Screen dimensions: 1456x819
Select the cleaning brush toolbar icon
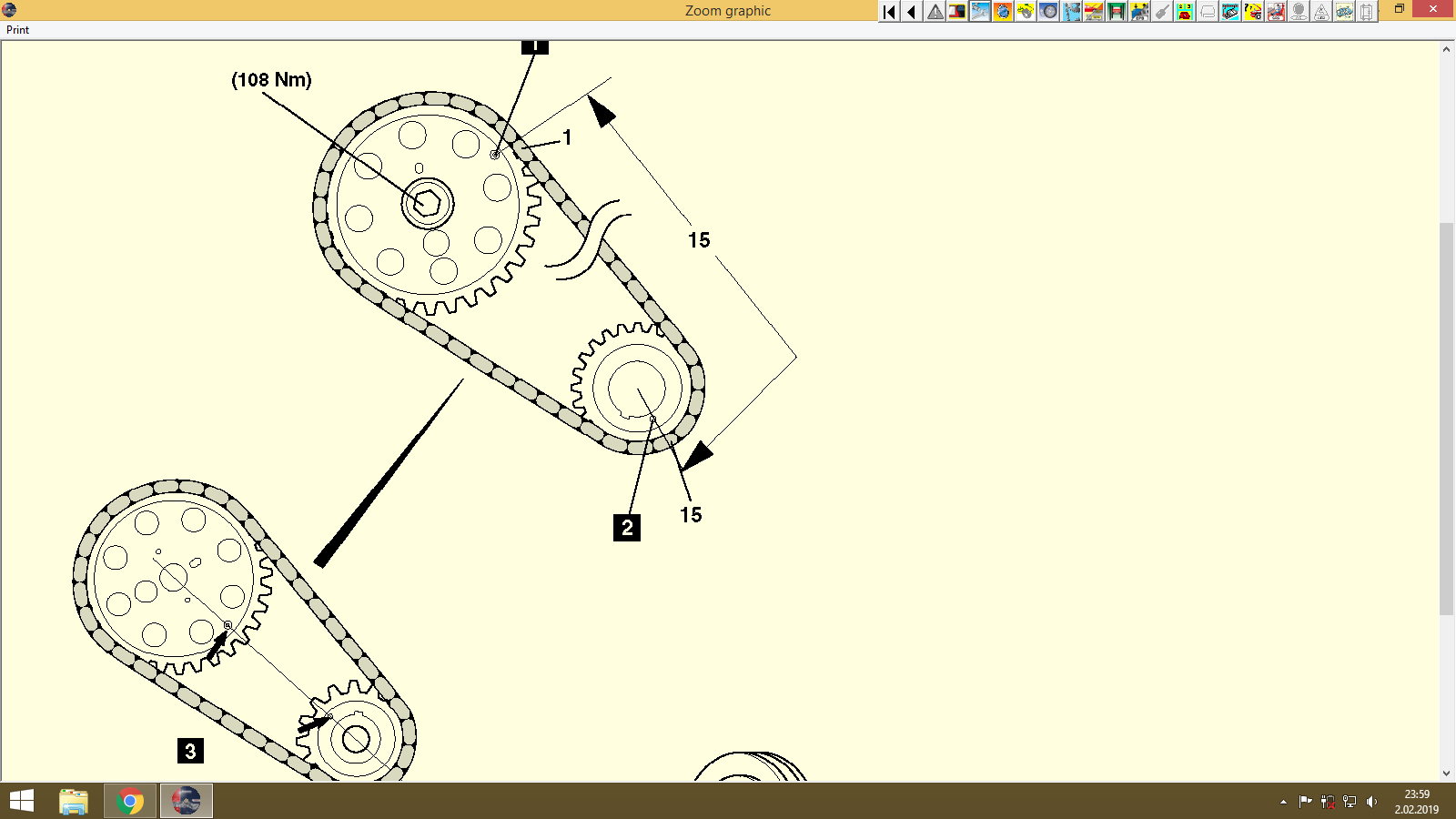1161,13
